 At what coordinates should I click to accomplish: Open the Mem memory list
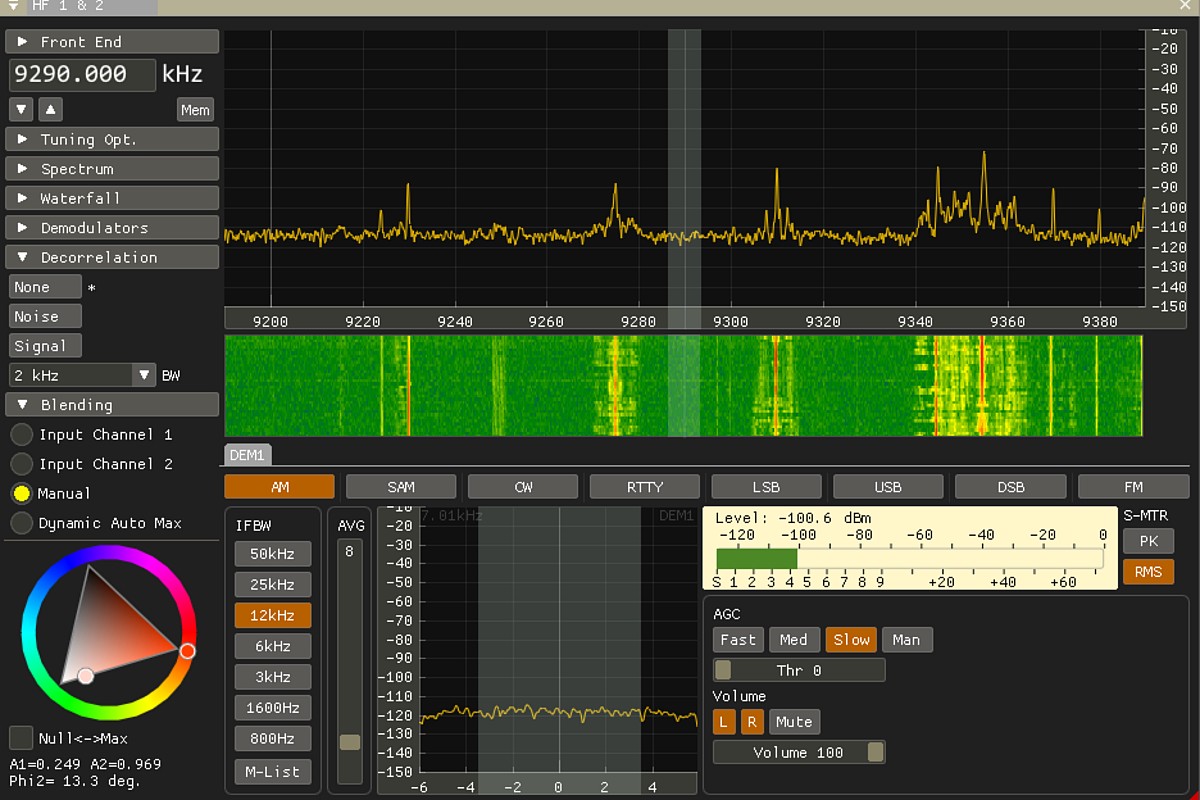tap(195, 109)
